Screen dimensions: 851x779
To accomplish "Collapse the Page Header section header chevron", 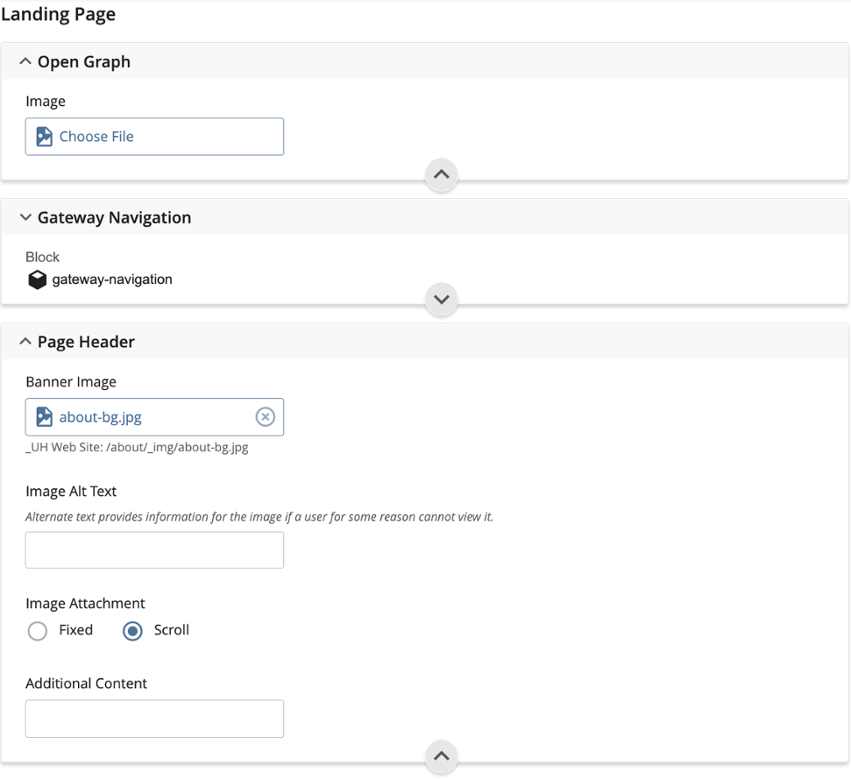I will (x=25, y=341).
